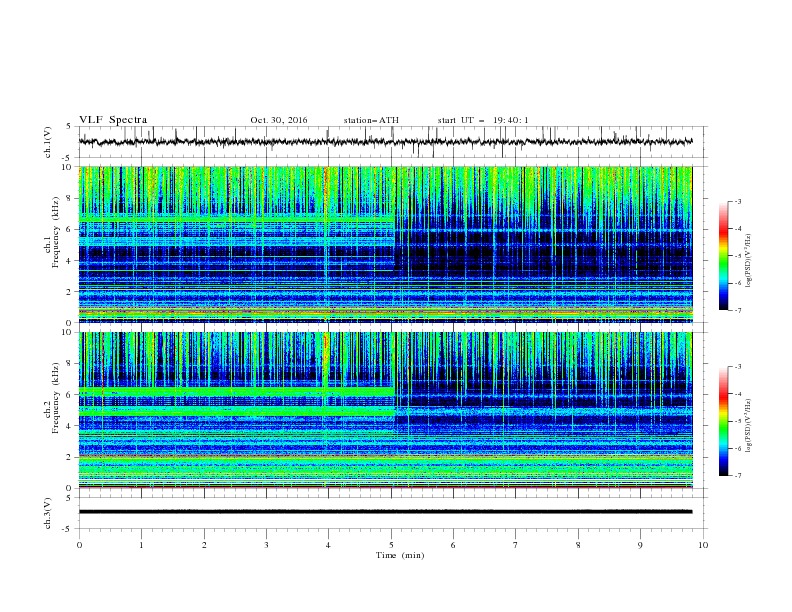Click the "8" kHz tick on ch.1 frequency axis

tap(69, 198)
